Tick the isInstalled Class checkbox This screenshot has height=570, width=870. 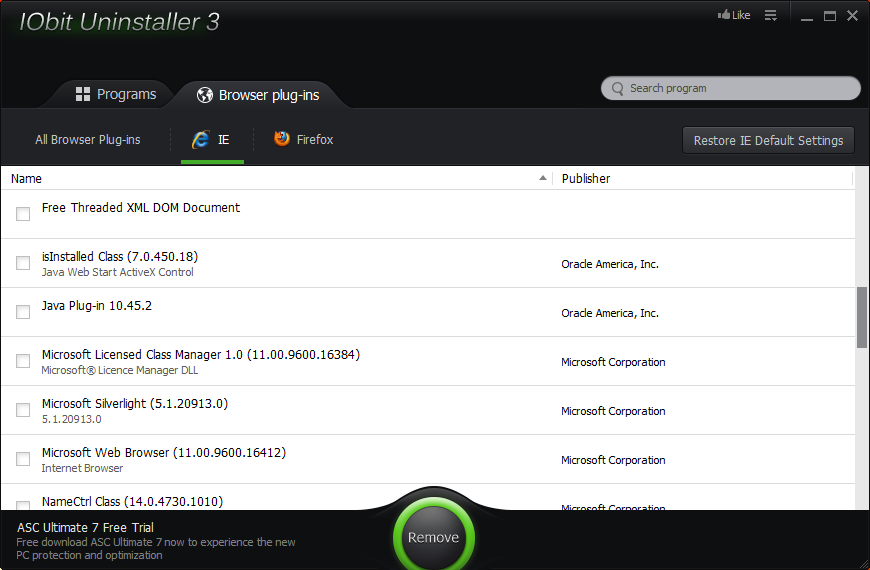click(x=23, y=263)
